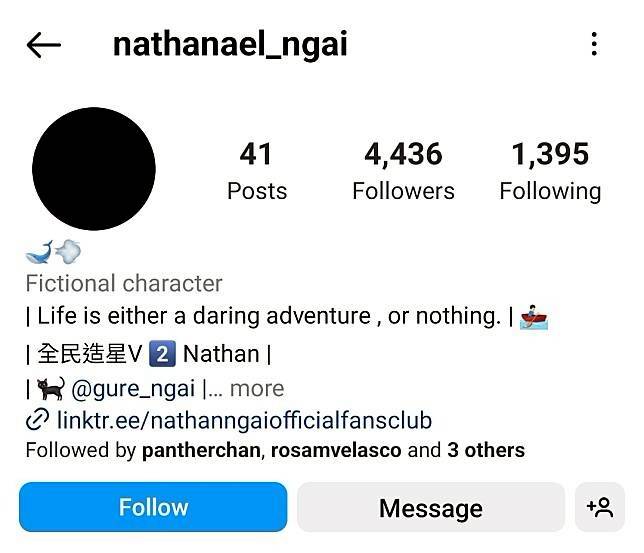Tap the chain link icon beside linktr.ee
The height and width of the screenshot is (553, 644).
[37, 419]
